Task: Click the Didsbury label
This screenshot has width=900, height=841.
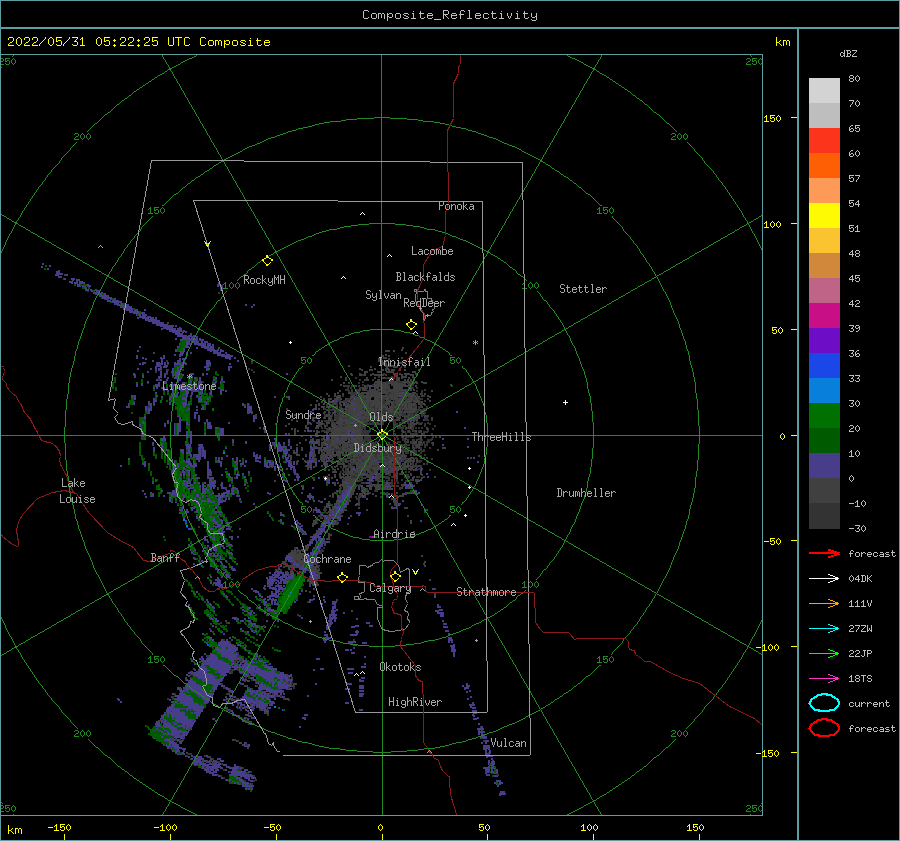Action: click(x=377, y=448)
